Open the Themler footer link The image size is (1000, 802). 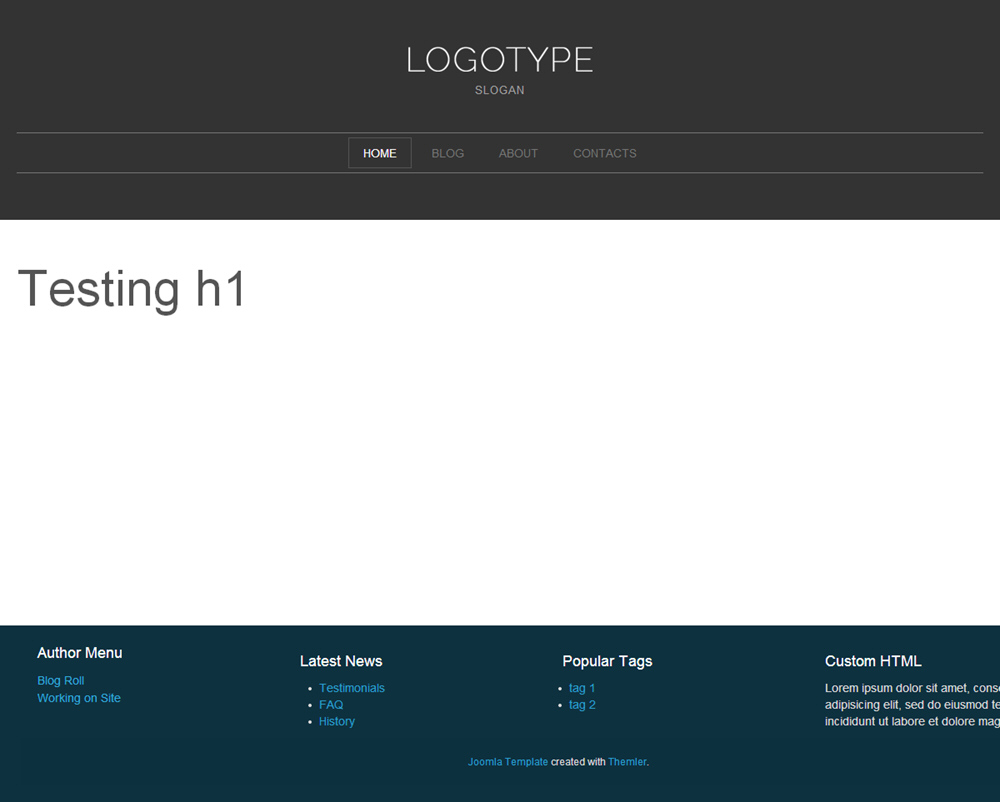627,762
